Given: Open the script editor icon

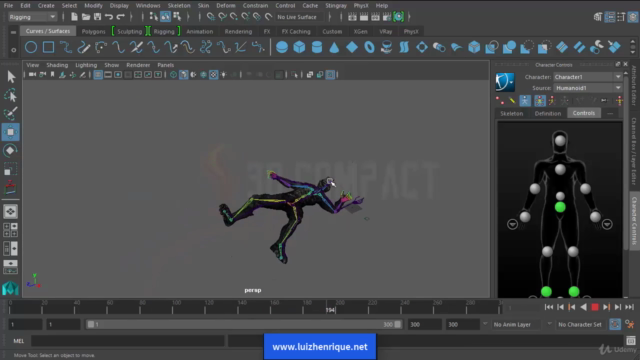Looking at the screenshot, I should [x=631, y=340].
